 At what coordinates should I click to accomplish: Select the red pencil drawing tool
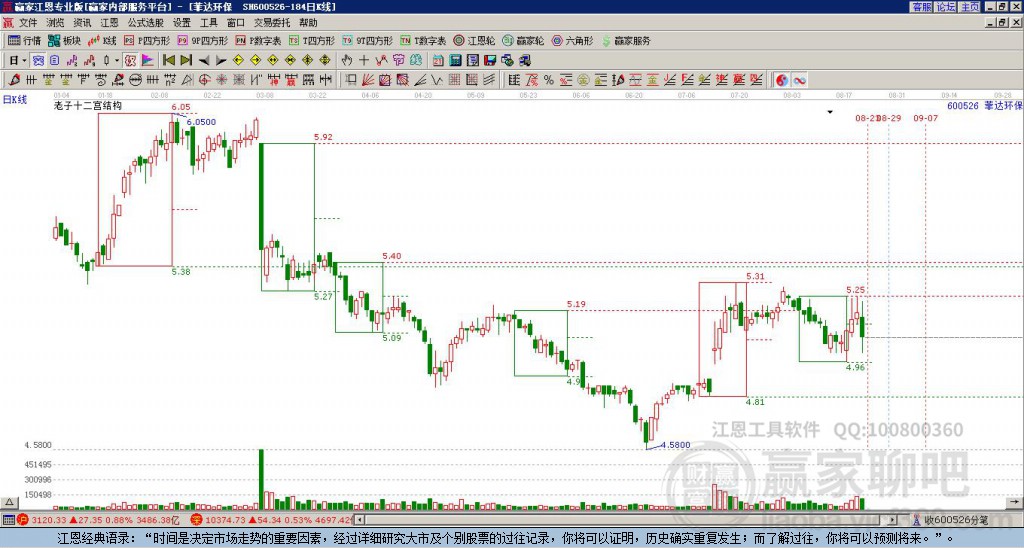coord(14,80)
